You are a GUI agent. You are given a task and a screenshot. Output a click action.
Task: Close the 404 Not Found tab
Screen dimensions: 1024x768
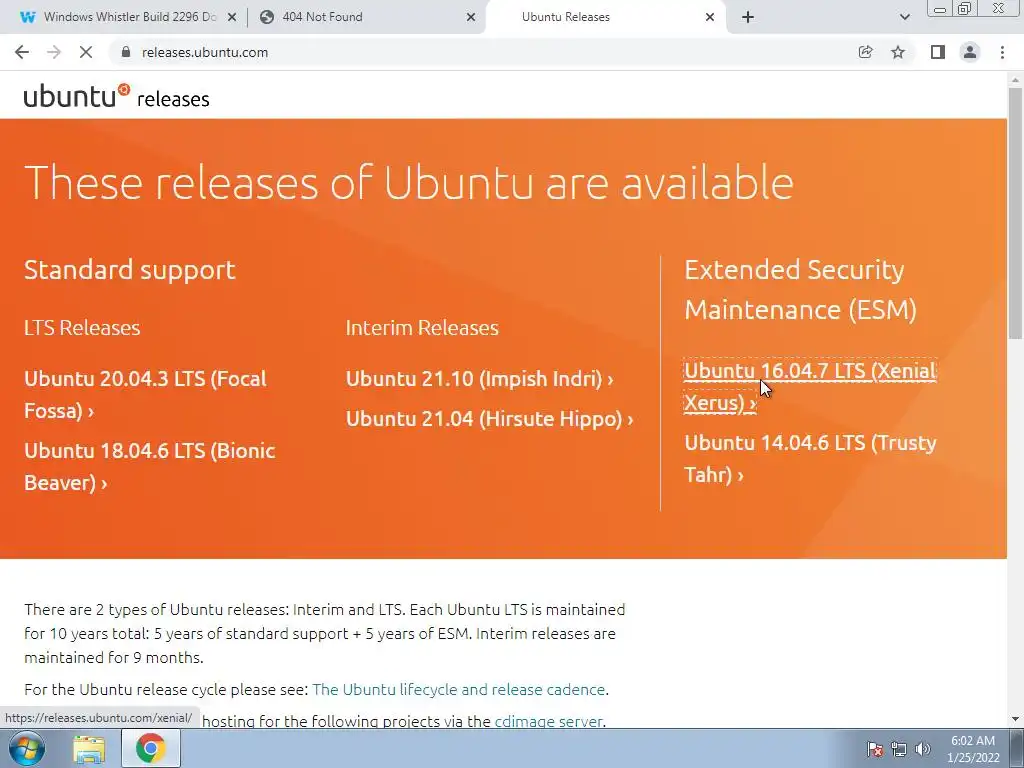471,17
